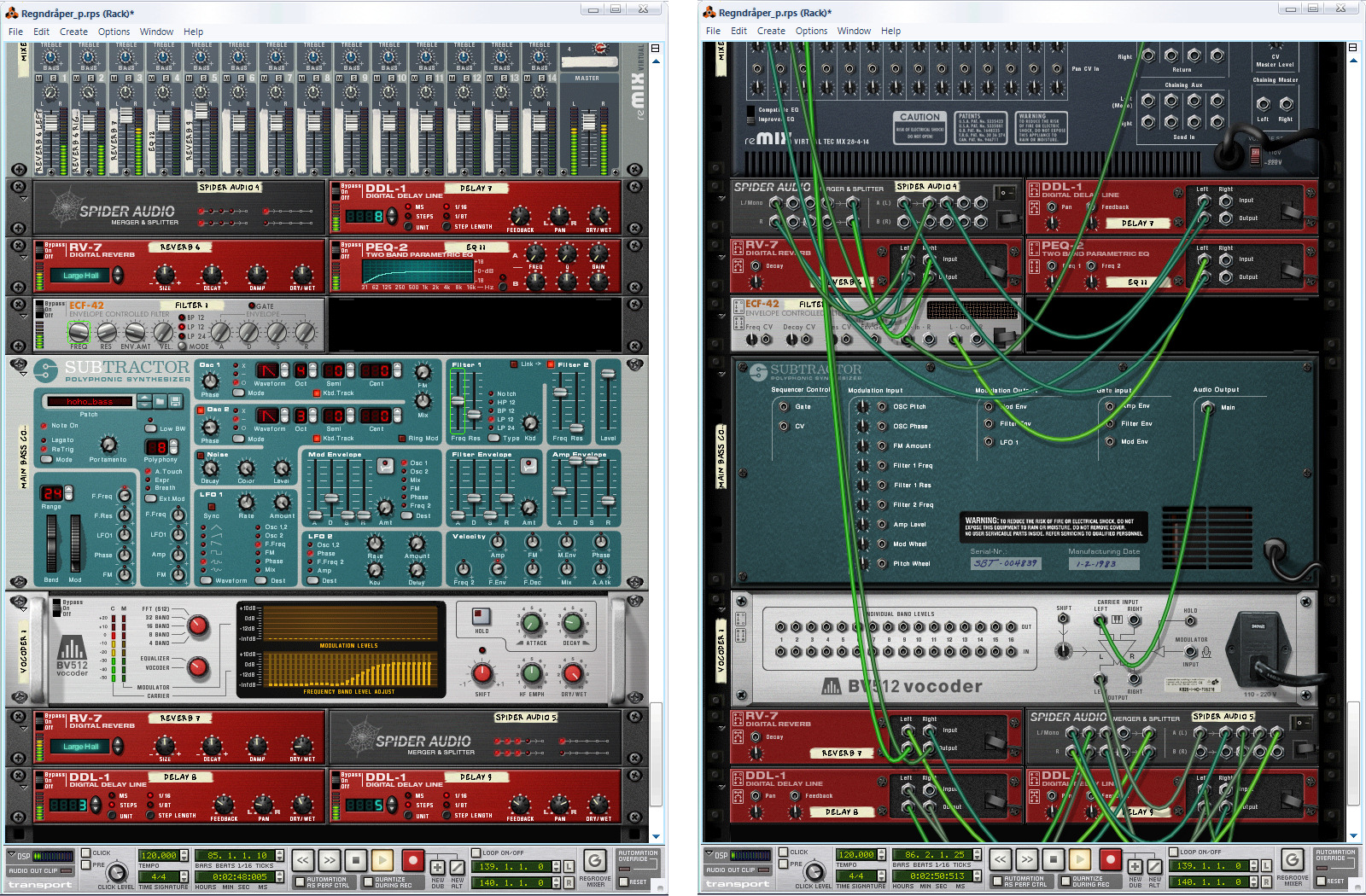1366x896 pixels.
Task: Click Record button in left window transport
Action: click(x=412, y=860)
